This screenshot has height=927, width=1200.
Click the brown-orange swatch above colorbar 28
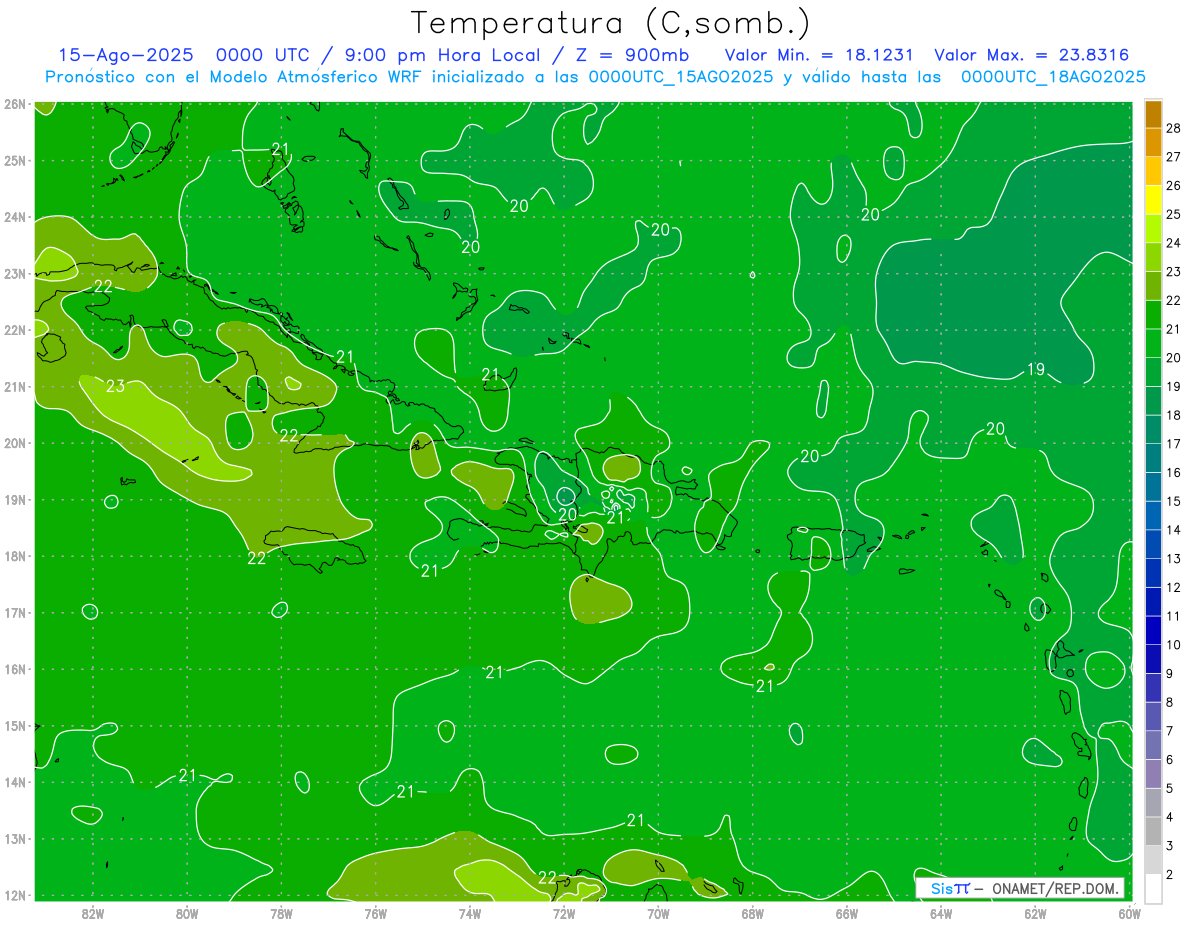pyautogui.click(x=1153, y=114)
